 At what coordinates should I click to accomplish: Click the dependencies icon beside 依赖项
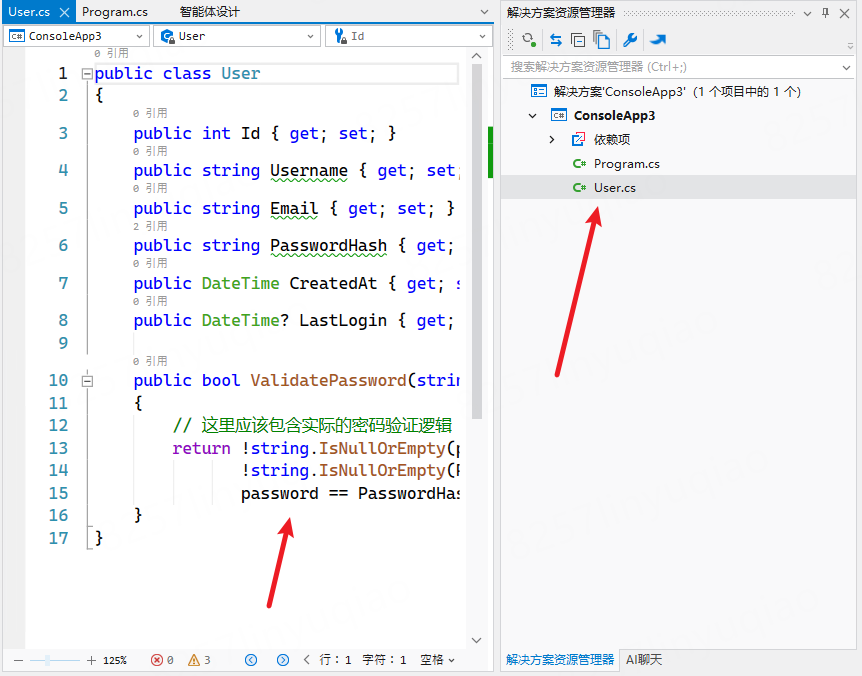click(578, 140)
